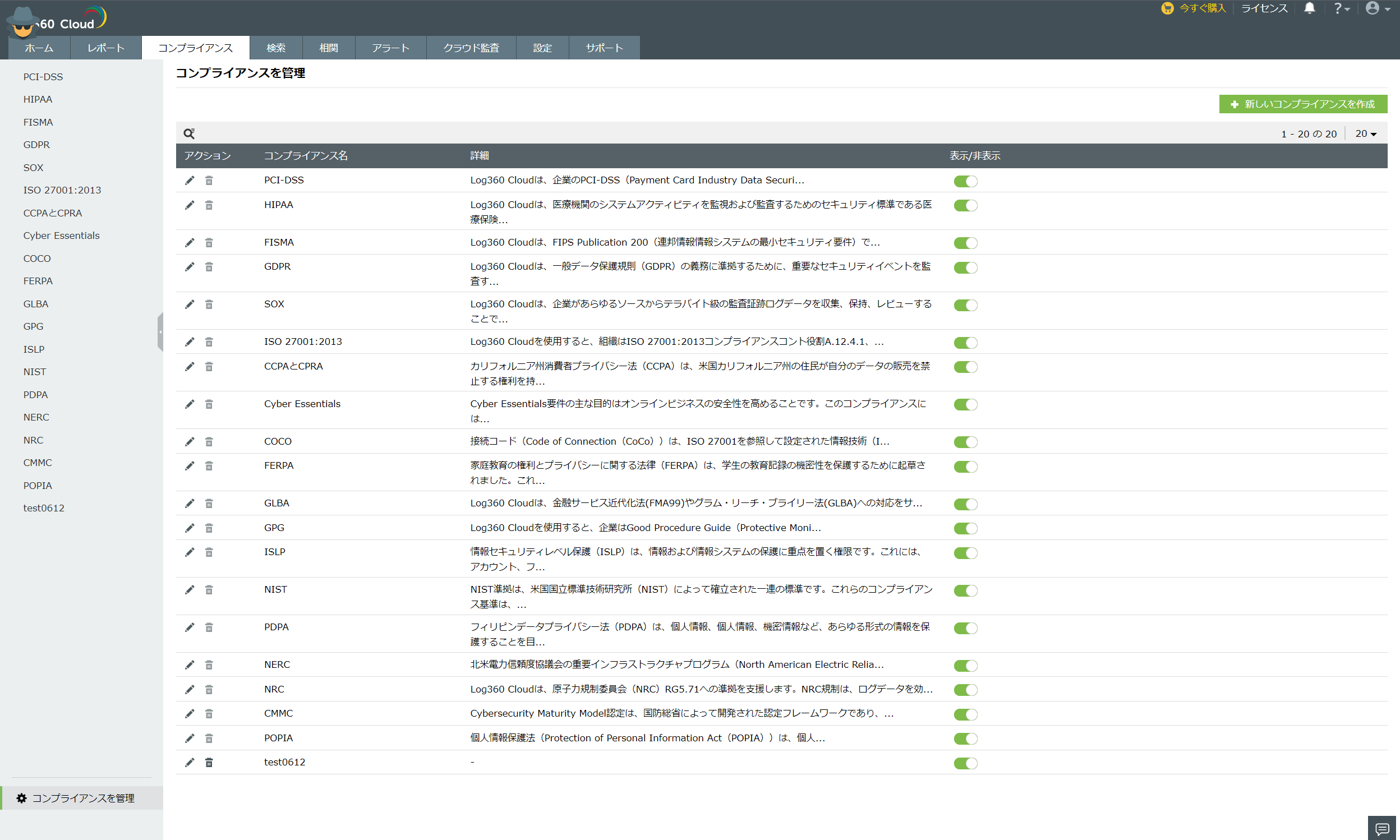
Task: Open the クラウド監査 tab
Action: pyautogui.click(x=471, y=48)
